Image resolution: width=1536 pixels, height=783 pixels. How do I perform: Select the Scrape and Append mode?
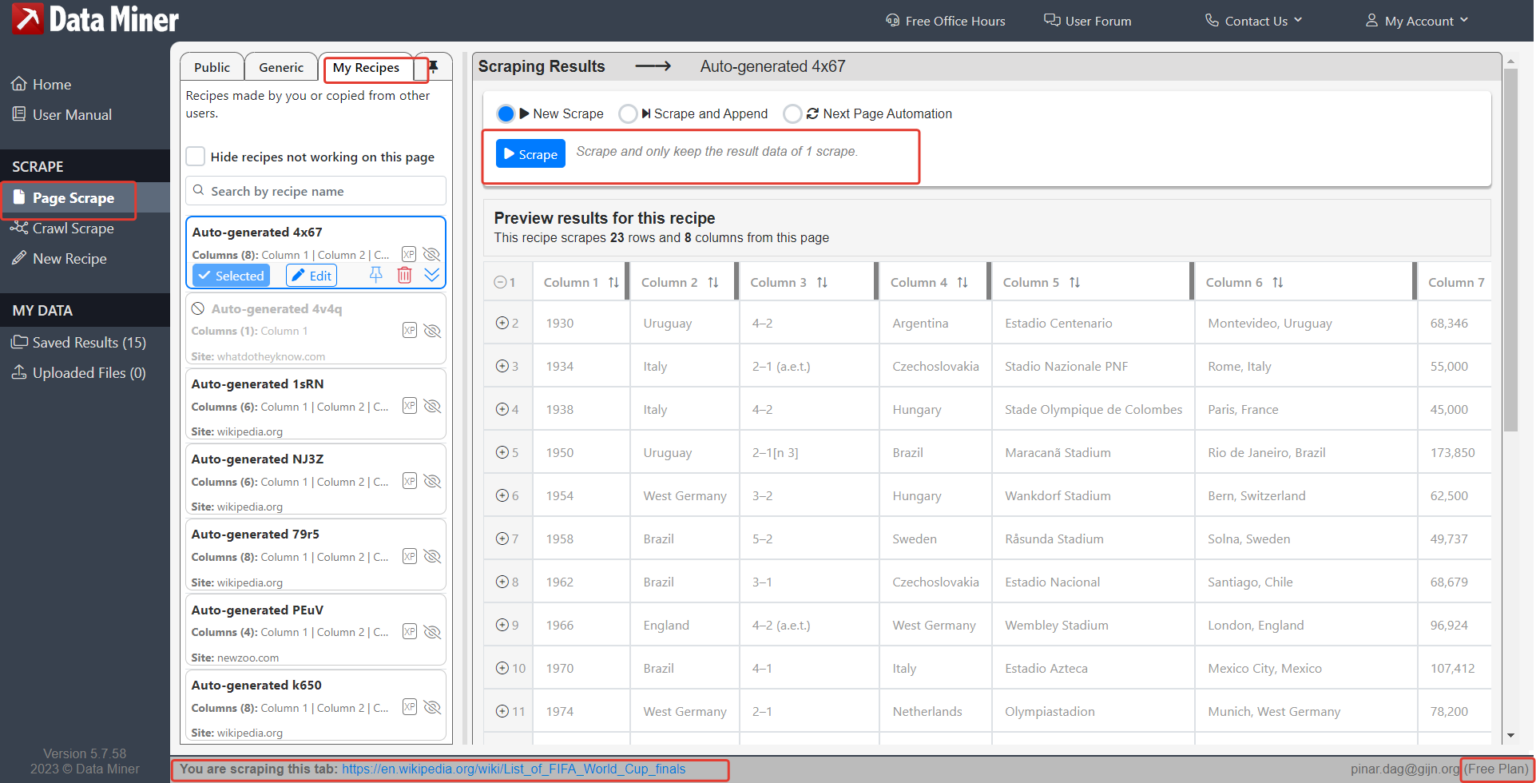[628, 113]
